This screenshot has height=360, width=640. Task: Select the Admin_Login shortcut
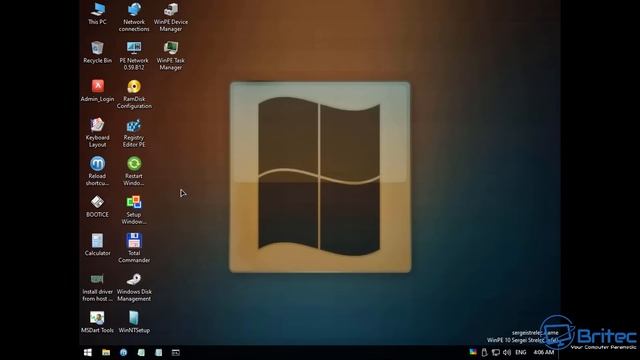(x=98, y=91)
